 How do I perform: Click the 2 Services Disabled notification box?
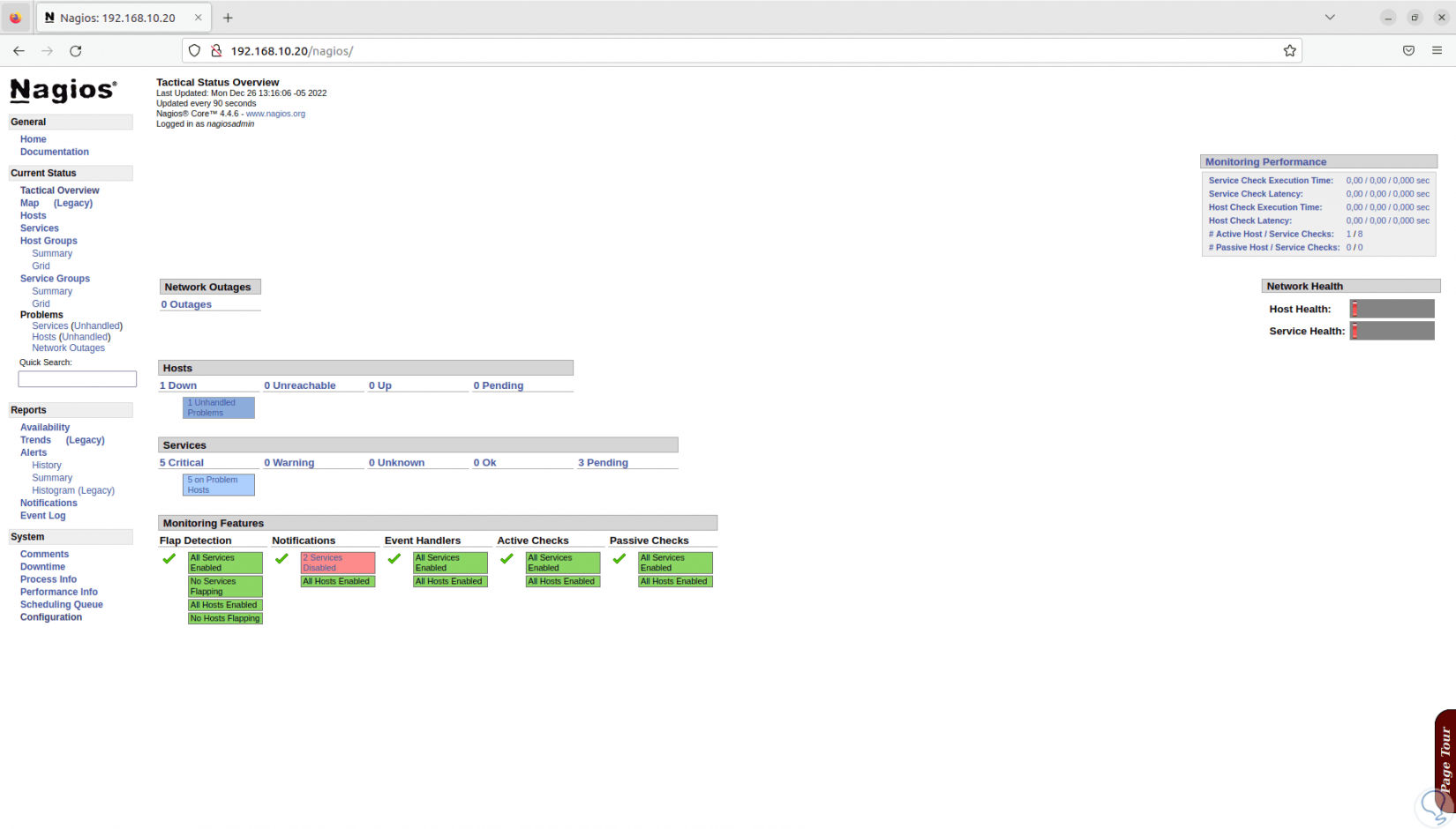click(x=338, y=563)
